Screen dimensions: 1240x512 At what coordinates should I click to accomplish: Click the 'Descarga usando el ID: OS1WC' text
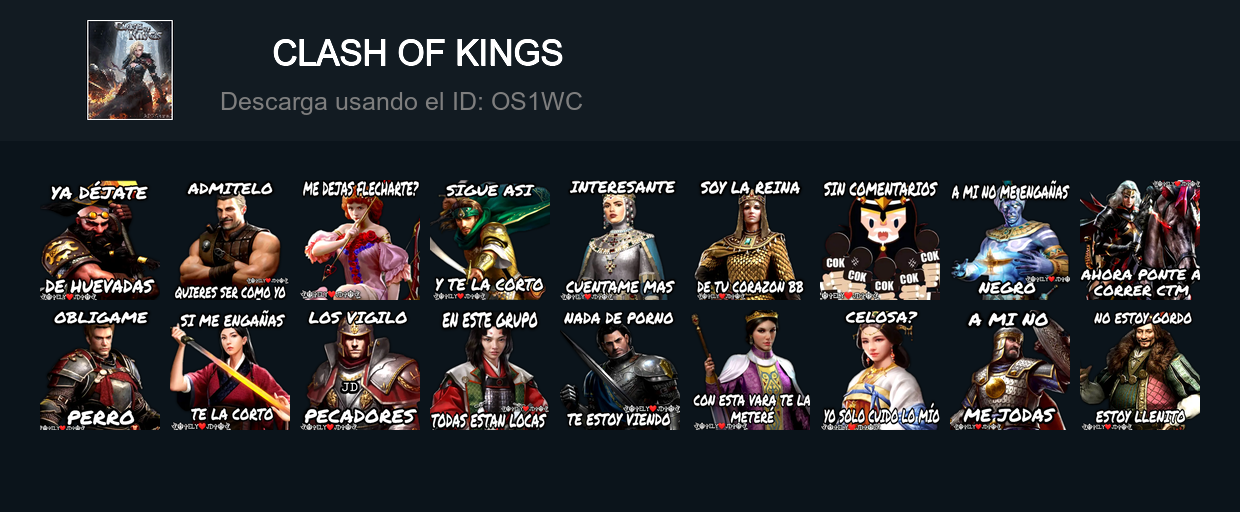click(x=401, y=102)
